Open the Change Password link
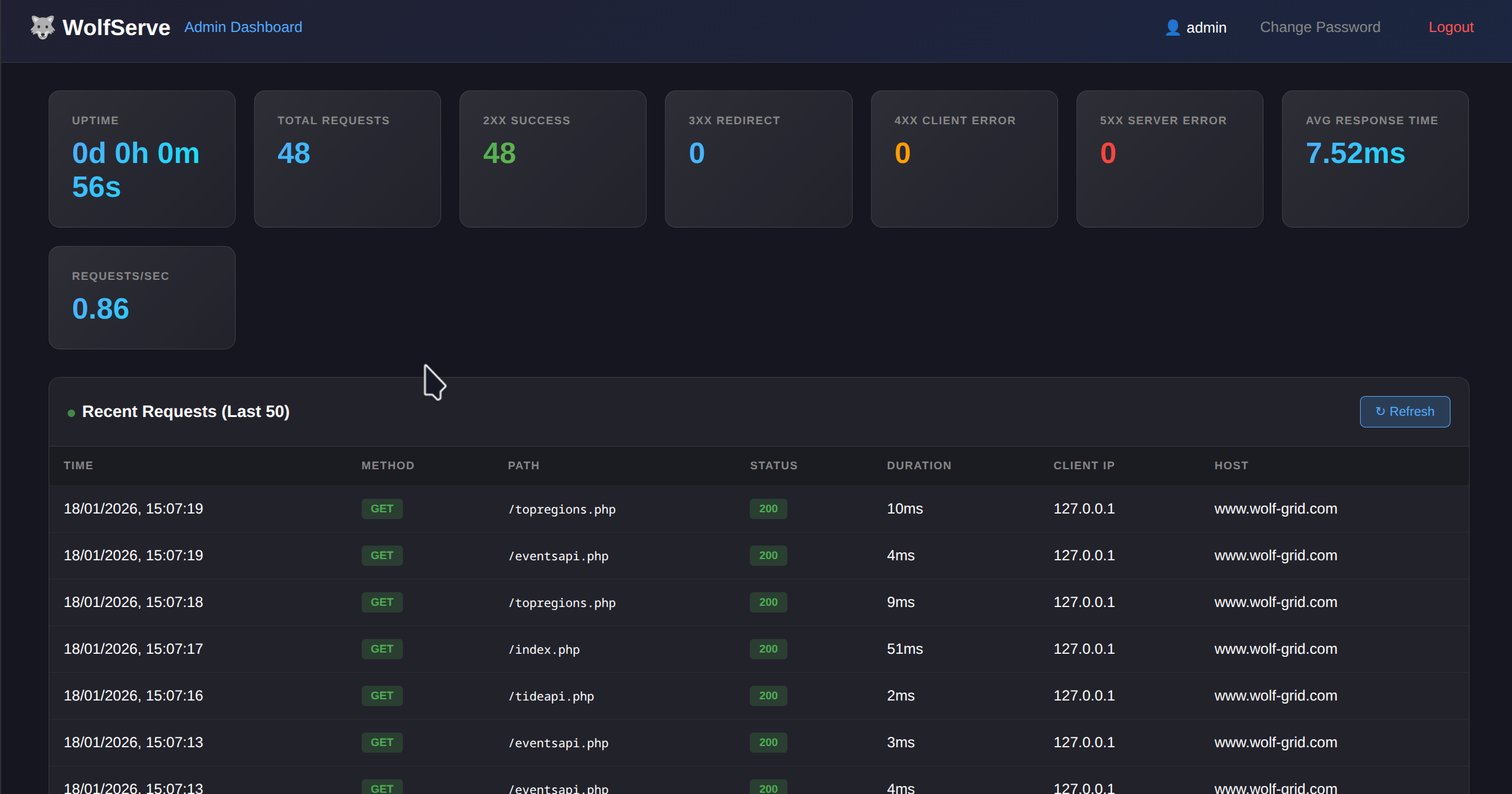 pyautogui.click(x=1319, y=28)
